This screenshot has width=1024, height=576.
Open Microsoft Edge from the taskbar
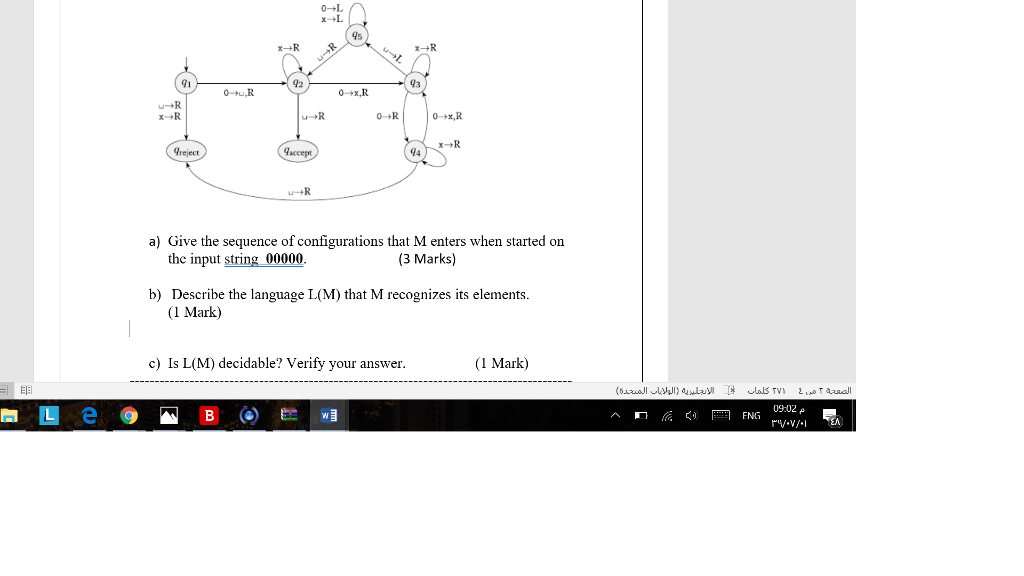[x=88, y=414]
